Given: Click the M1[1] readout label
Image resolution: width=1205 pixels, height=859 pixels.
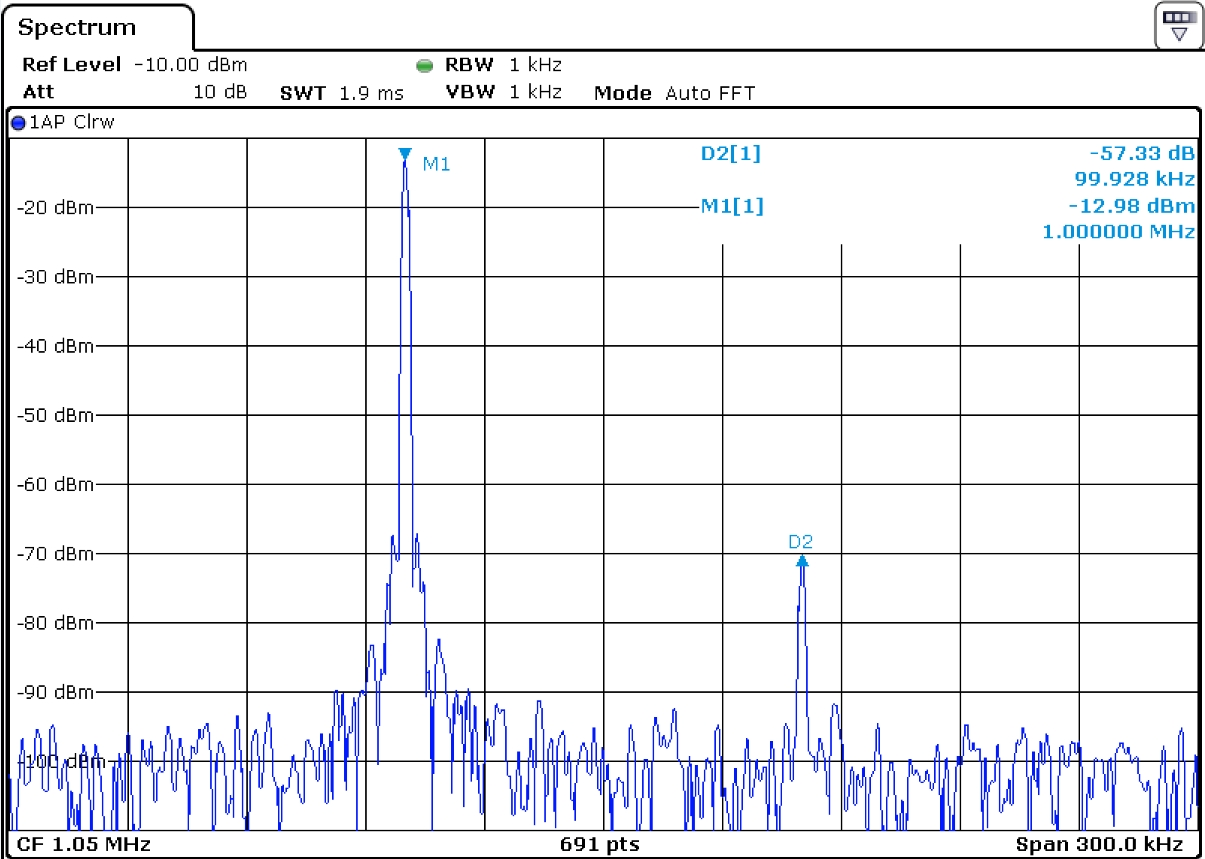Looking at the screenshot, I should 731,206.
